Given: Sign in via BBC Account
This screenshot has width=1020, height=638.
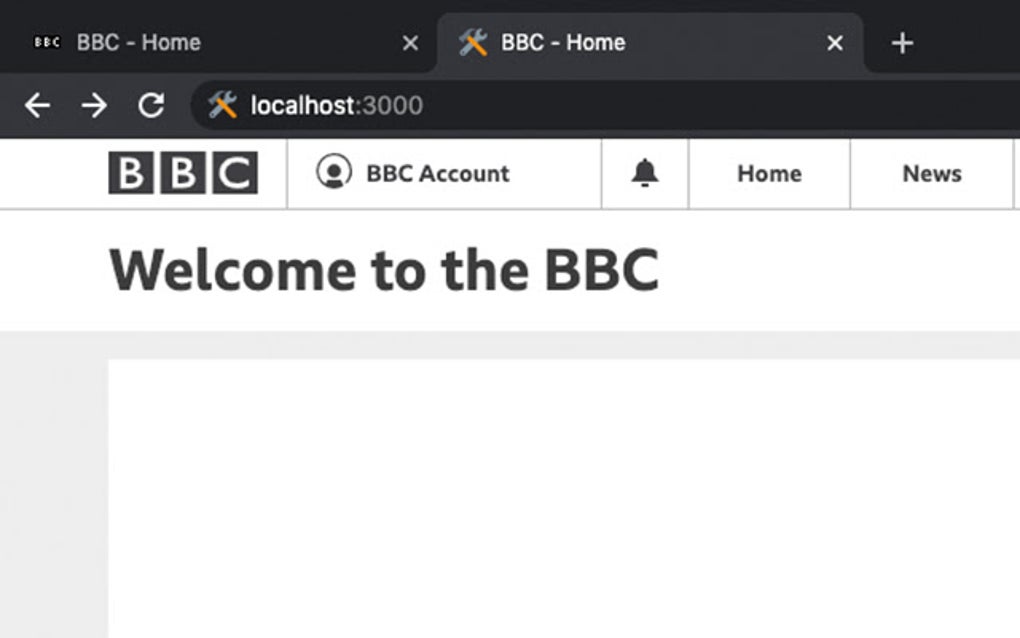Looking at the screenshot, I should [x=437, y=173].
